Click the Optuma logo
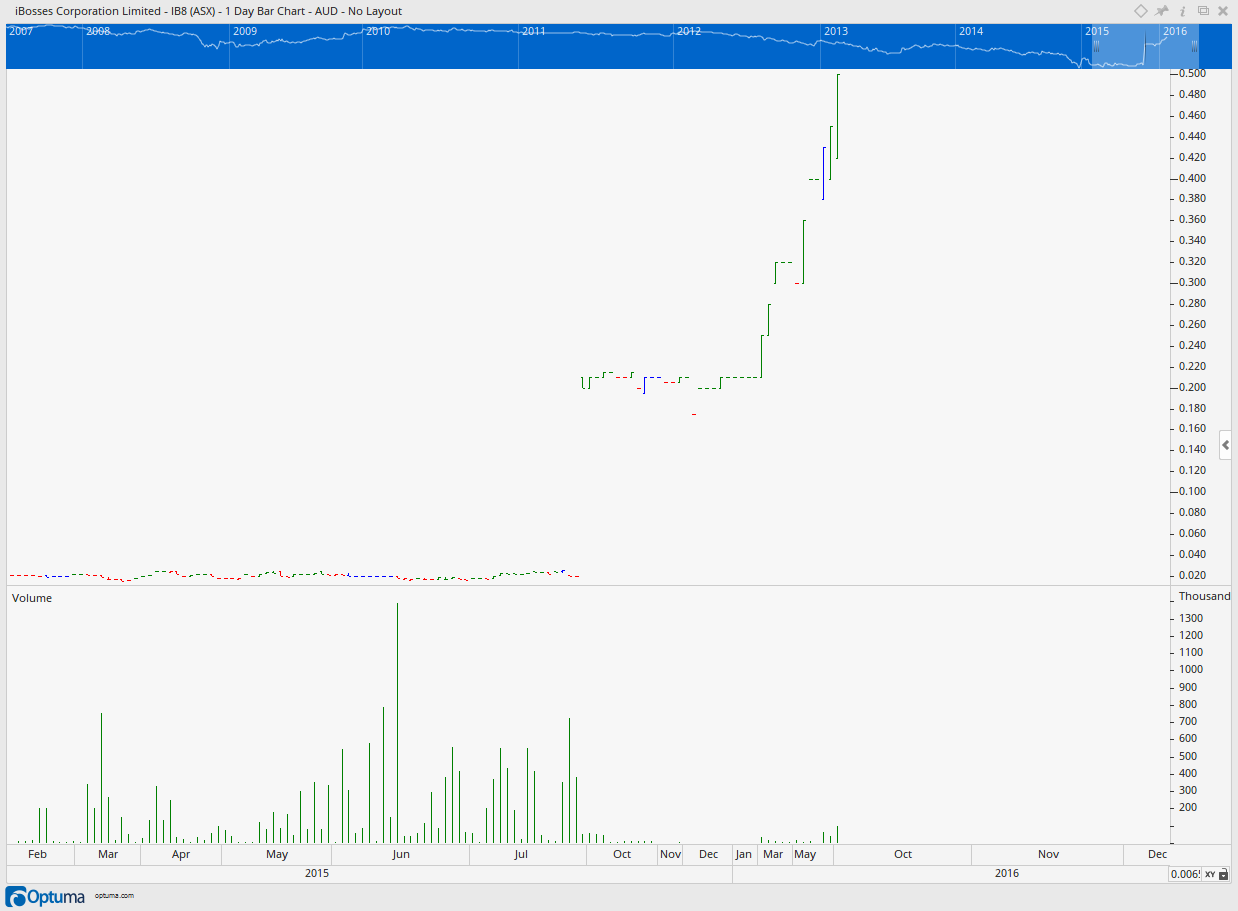Screen dimensions: 1238x911 (46, 896)
